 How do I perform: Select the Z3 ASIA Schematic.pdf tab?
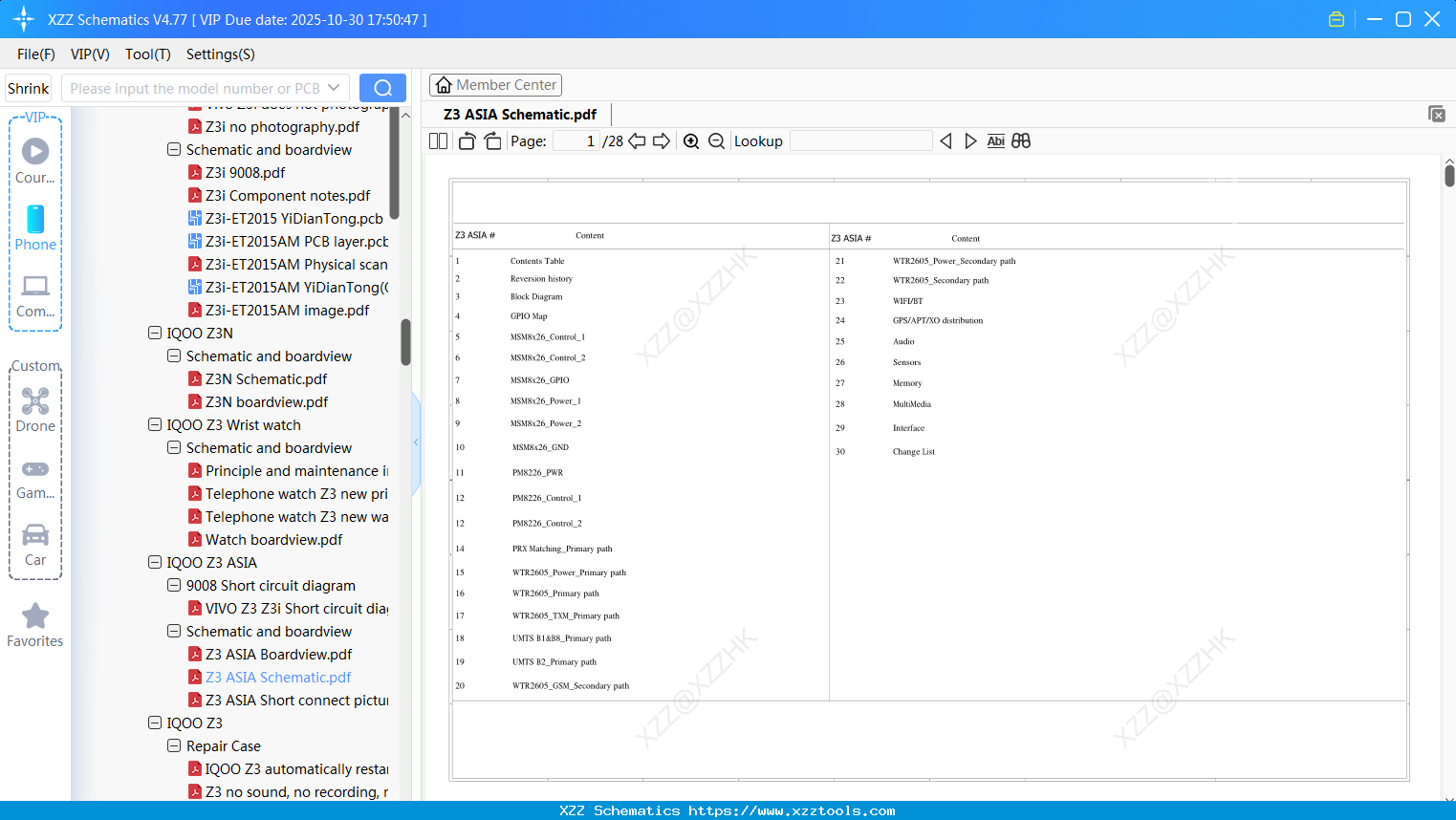(x=520, y=115)
